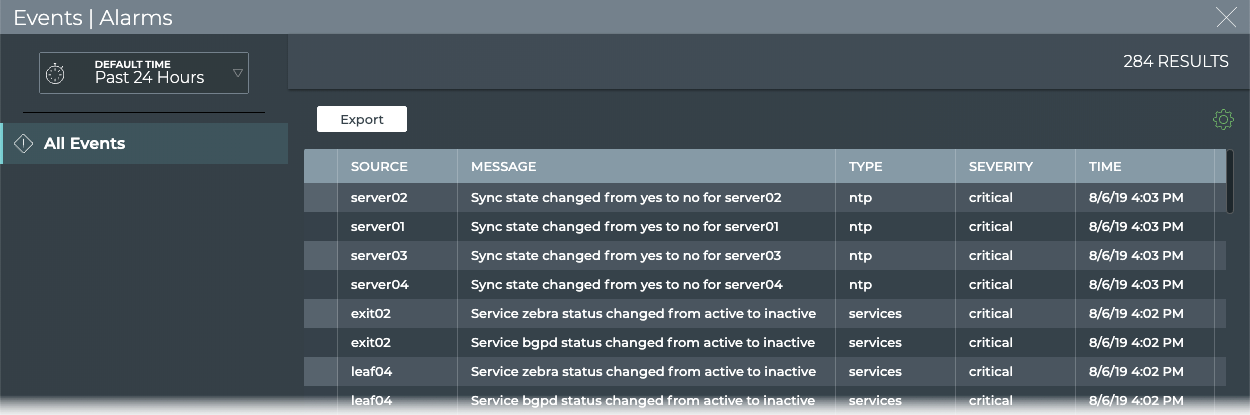Sort table by the Source column header
The height and width of the screenshot is (415, 1250).
(379, 167)
